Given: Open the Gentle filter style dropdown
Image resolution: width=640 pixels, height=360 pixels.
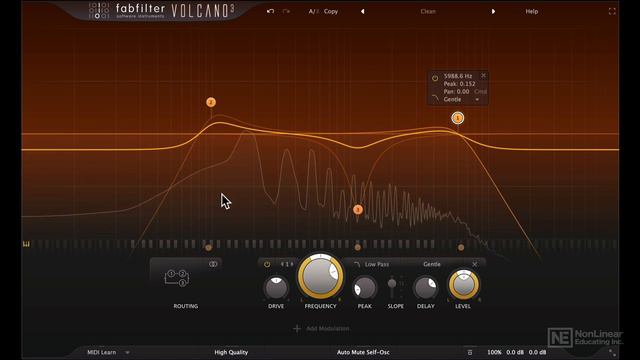Looking at the screenshot, I should [x=432, y=264].
